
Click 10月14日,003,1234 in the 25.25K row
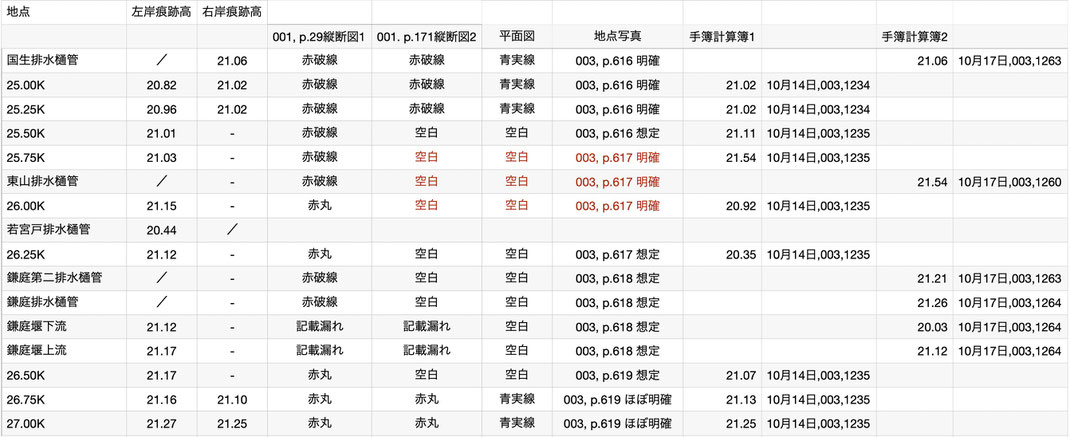[818, 109]
